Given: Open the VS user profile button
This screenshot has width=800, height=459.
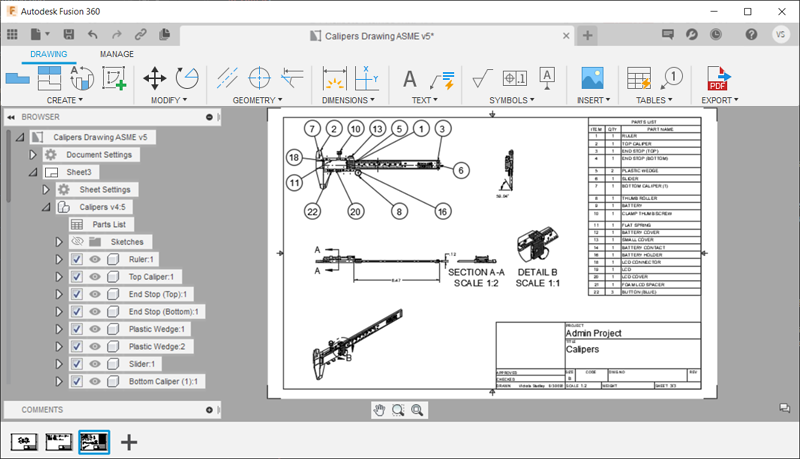Looking at the screenshot, I should [x=780, y=34].
